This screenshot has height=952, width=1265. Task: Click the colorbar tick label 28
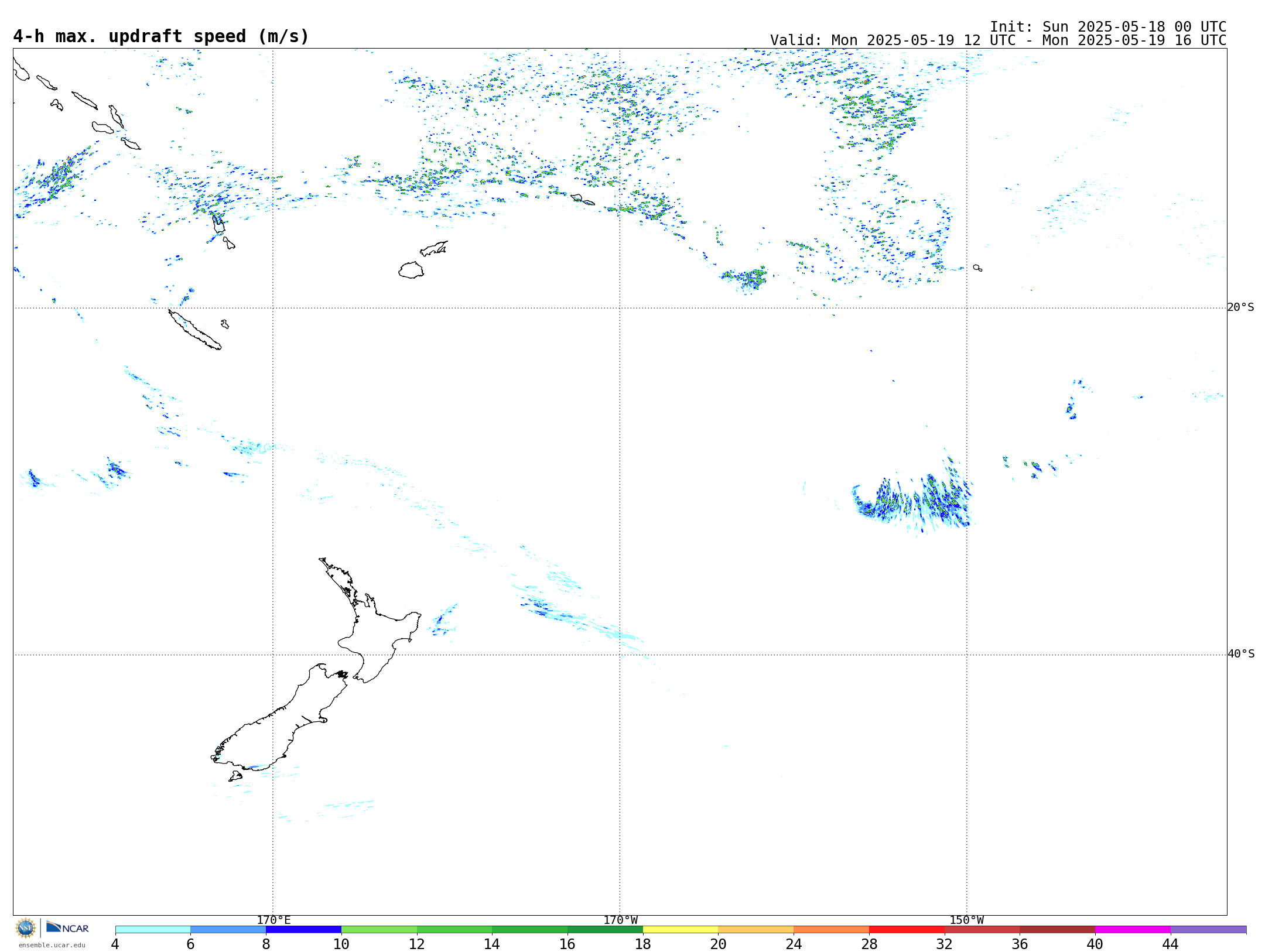tap(869, 944)
